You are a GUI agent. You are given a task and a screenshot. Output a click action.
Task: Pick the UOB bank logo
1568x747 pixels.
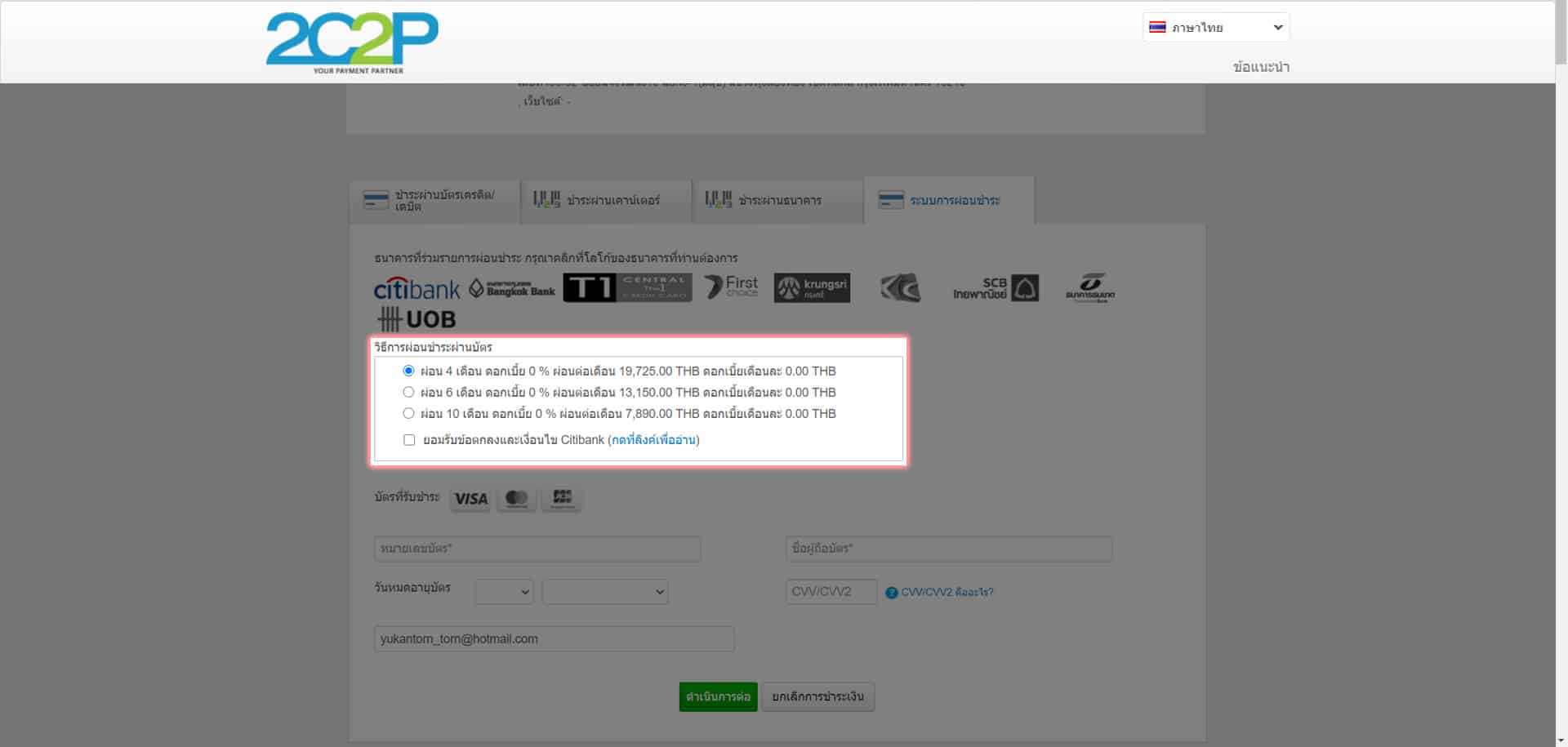pyautogui.click(x=416, y=319)
